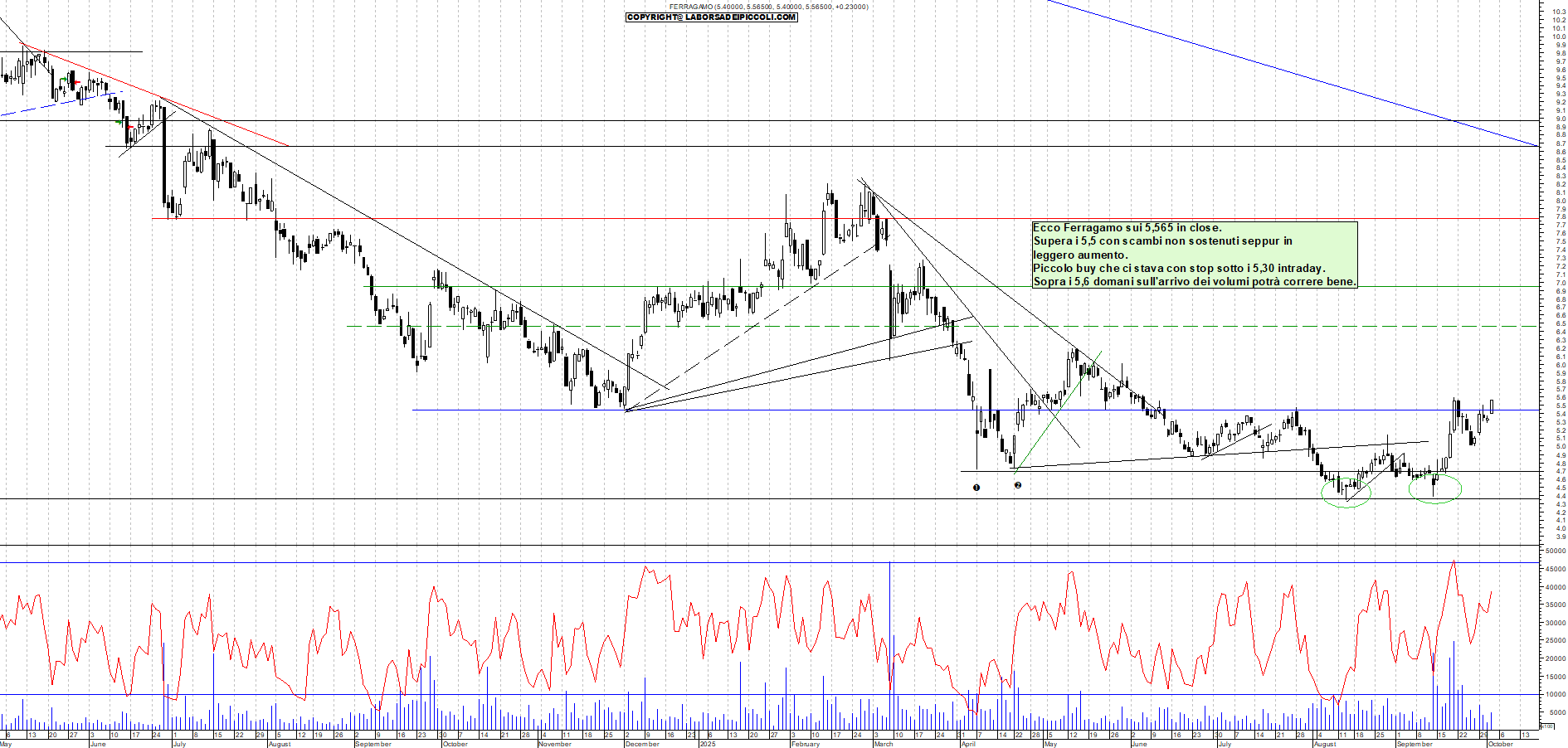
Task: Click the latest candlestick at chart's right edge
Action: click(x=1492, y=406)
